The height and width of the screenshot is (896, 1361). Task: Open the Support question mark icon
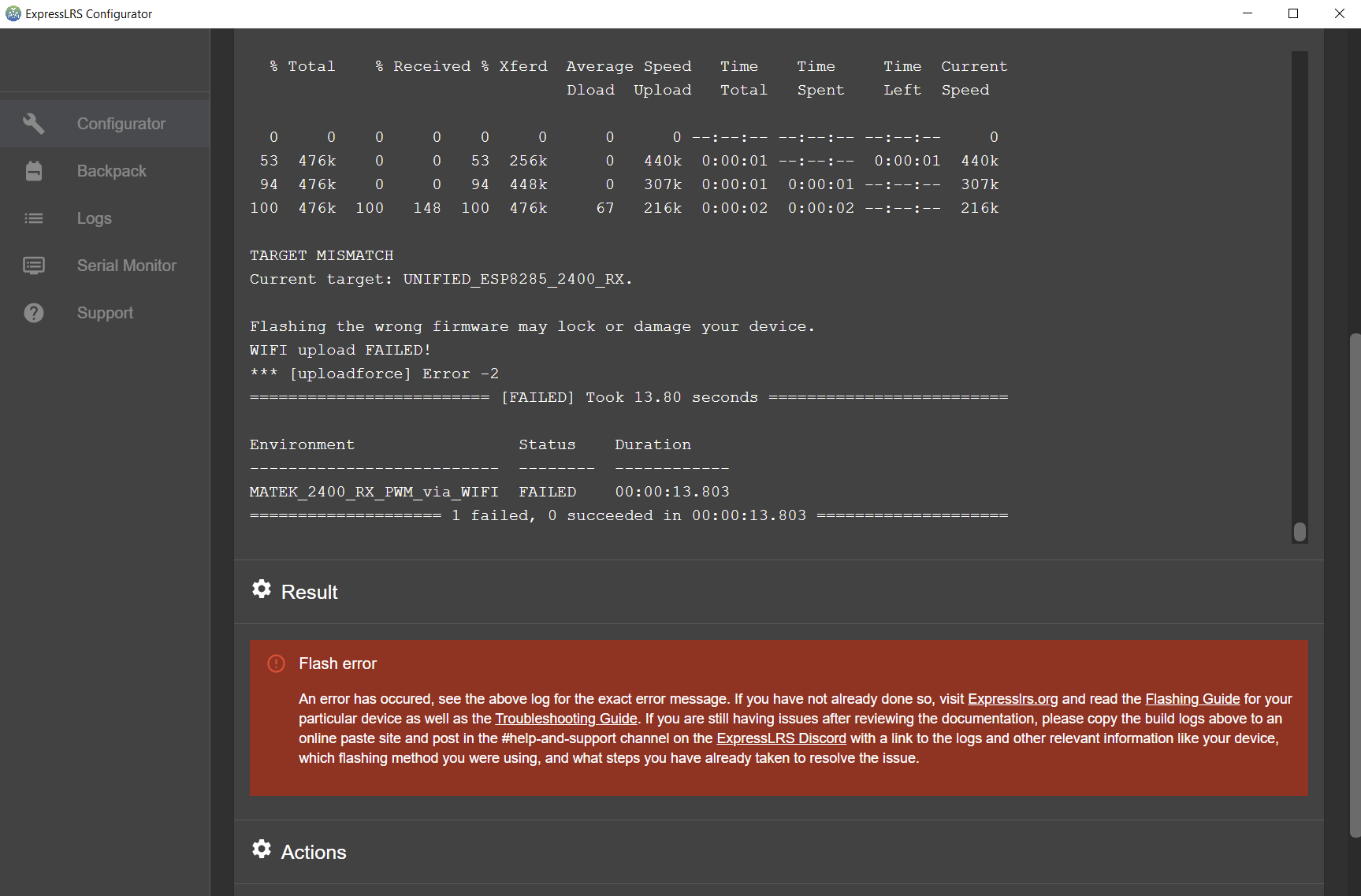34,313
